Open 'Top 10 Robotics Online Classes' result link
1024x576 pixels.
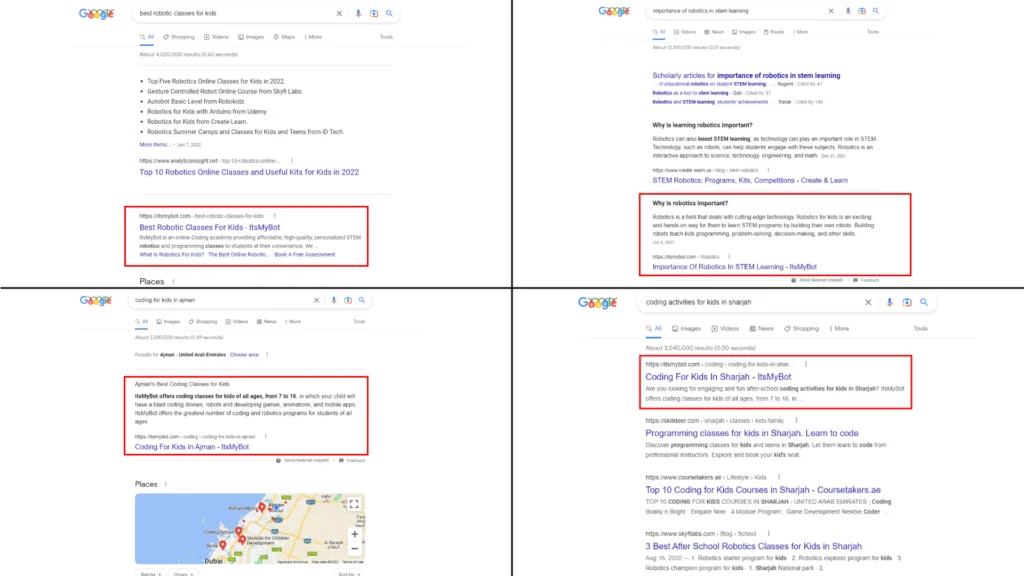pyautogui.click(x=249, y=172)
